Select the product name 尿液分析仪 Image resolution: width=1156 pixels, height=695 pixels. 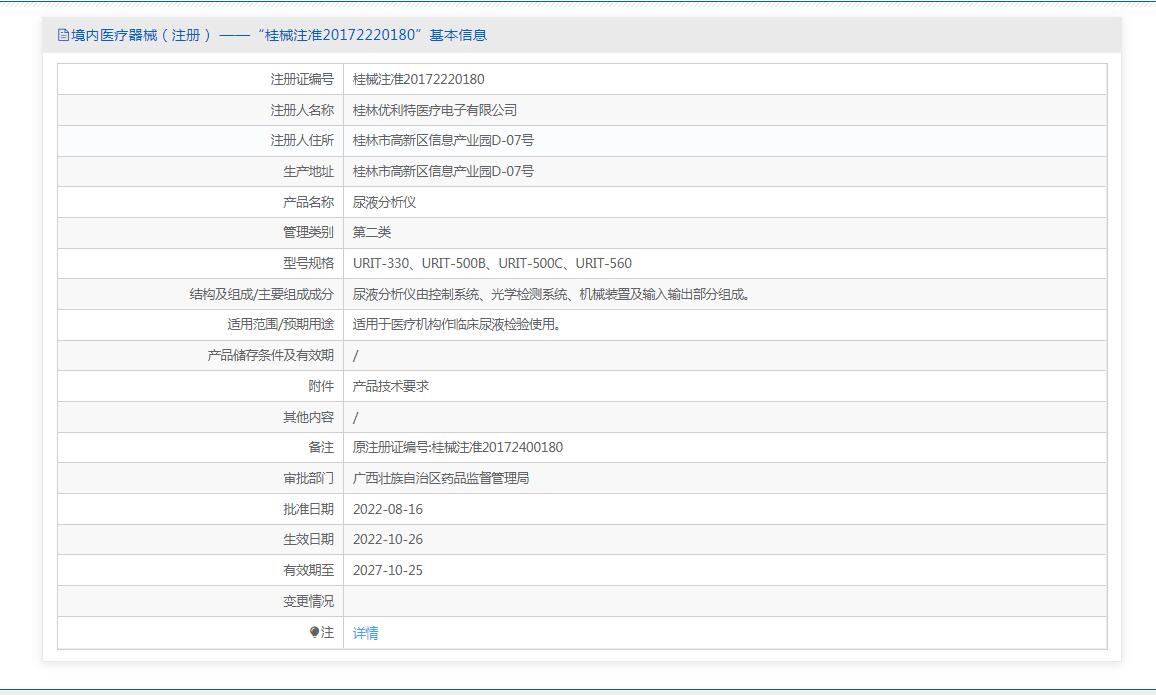point(384,202)
